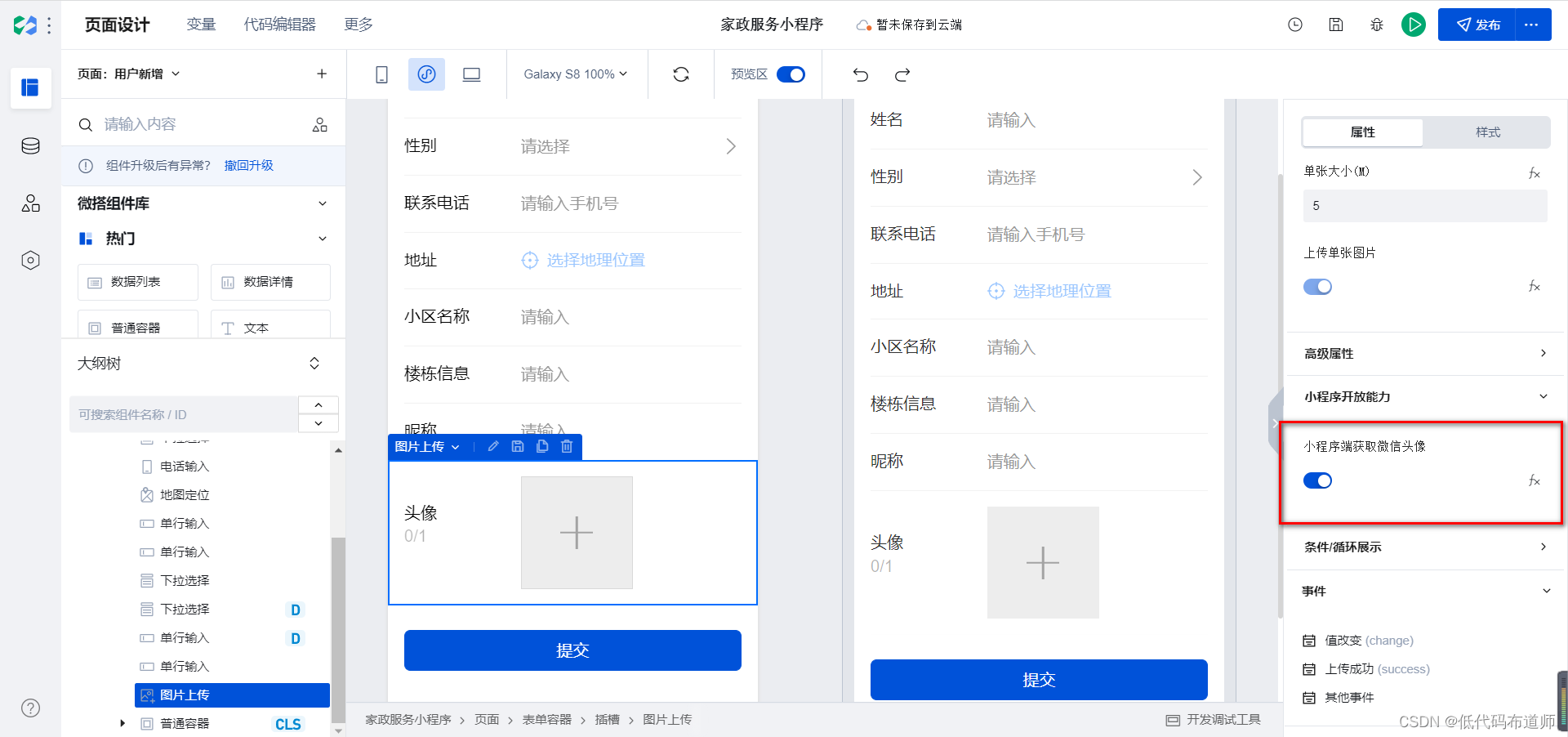
Task: Open the data source database sidebar icon
Action: (x=30, y=146)
